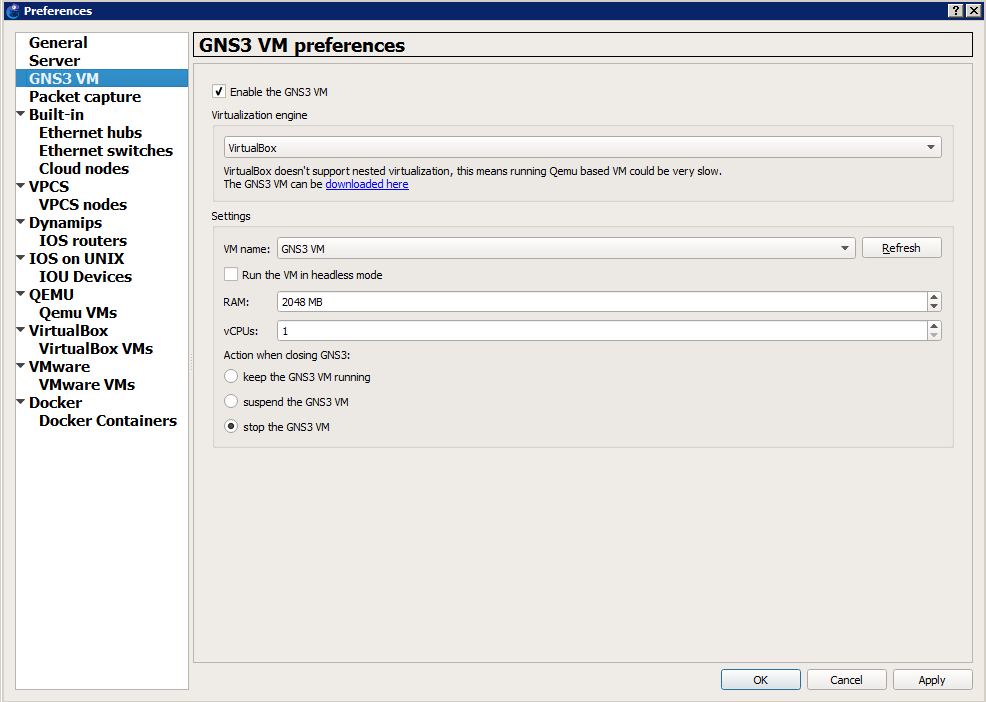This screenshot has height=702, width=986.
Task: Collapse the VirtualBox tree section
Action: pyautogui.click(x=21, y=329)
